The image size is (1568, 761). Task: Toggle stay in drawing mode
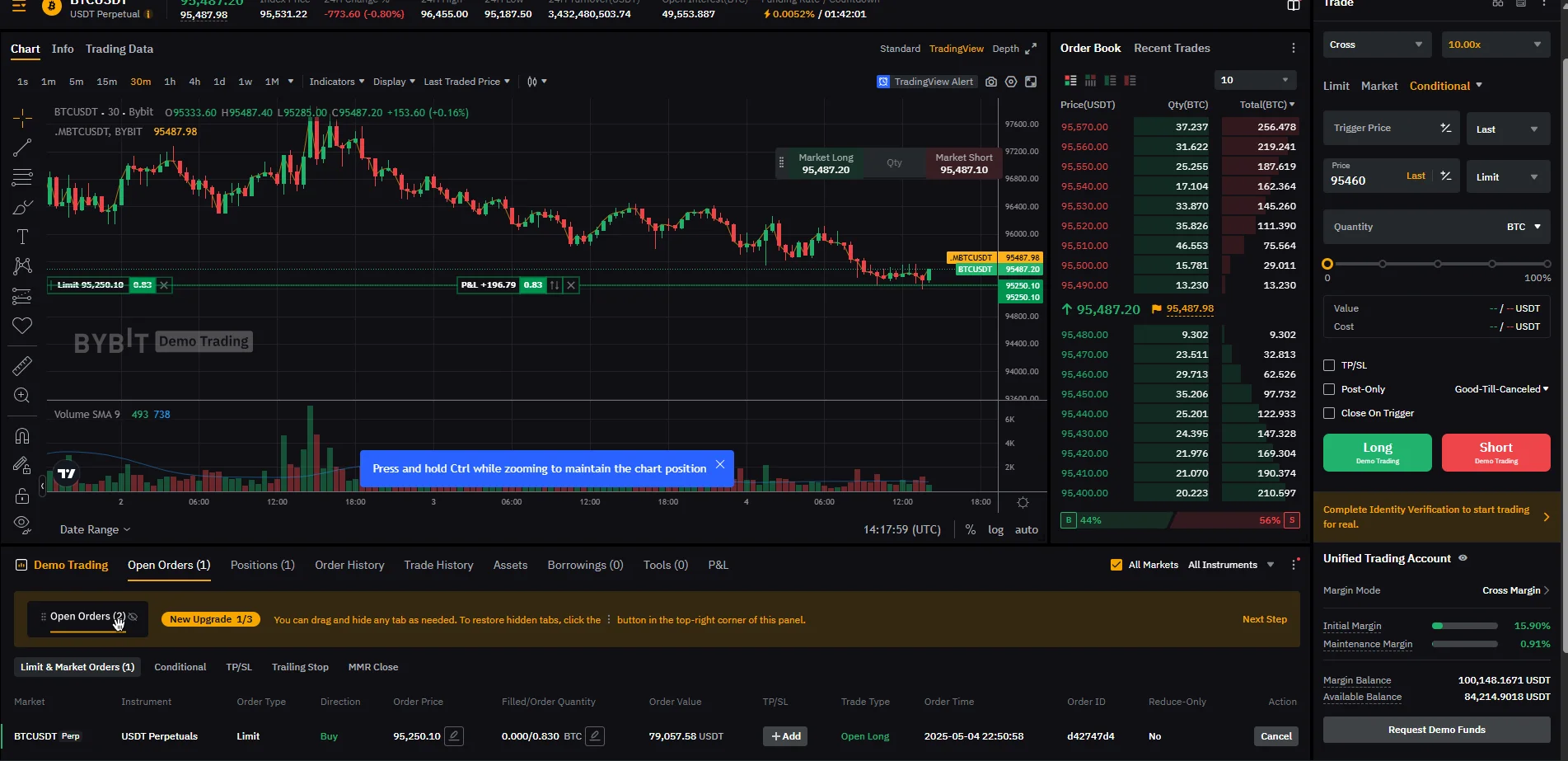tap(22, 466)
